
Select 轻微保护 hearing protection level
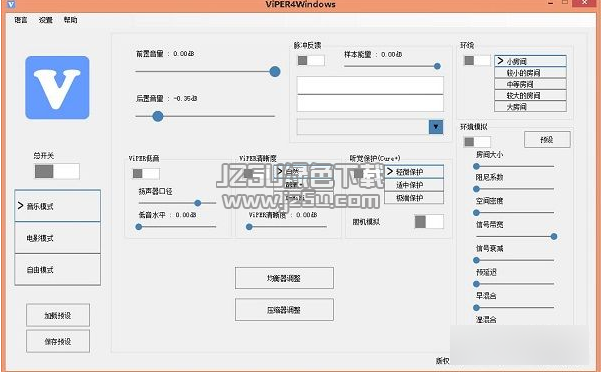pos(414,172)
